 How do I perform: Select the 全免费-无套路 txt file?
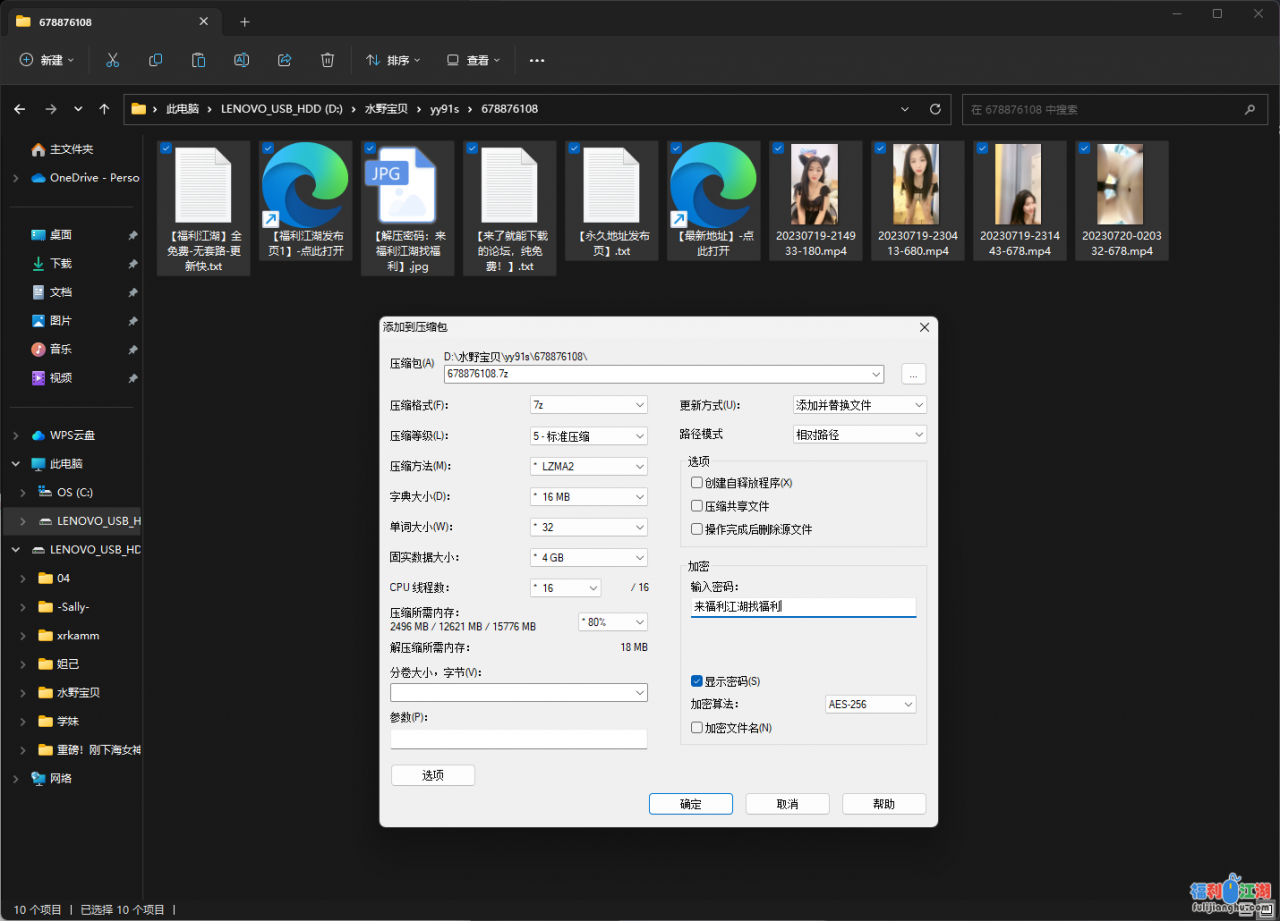point(204,208)
